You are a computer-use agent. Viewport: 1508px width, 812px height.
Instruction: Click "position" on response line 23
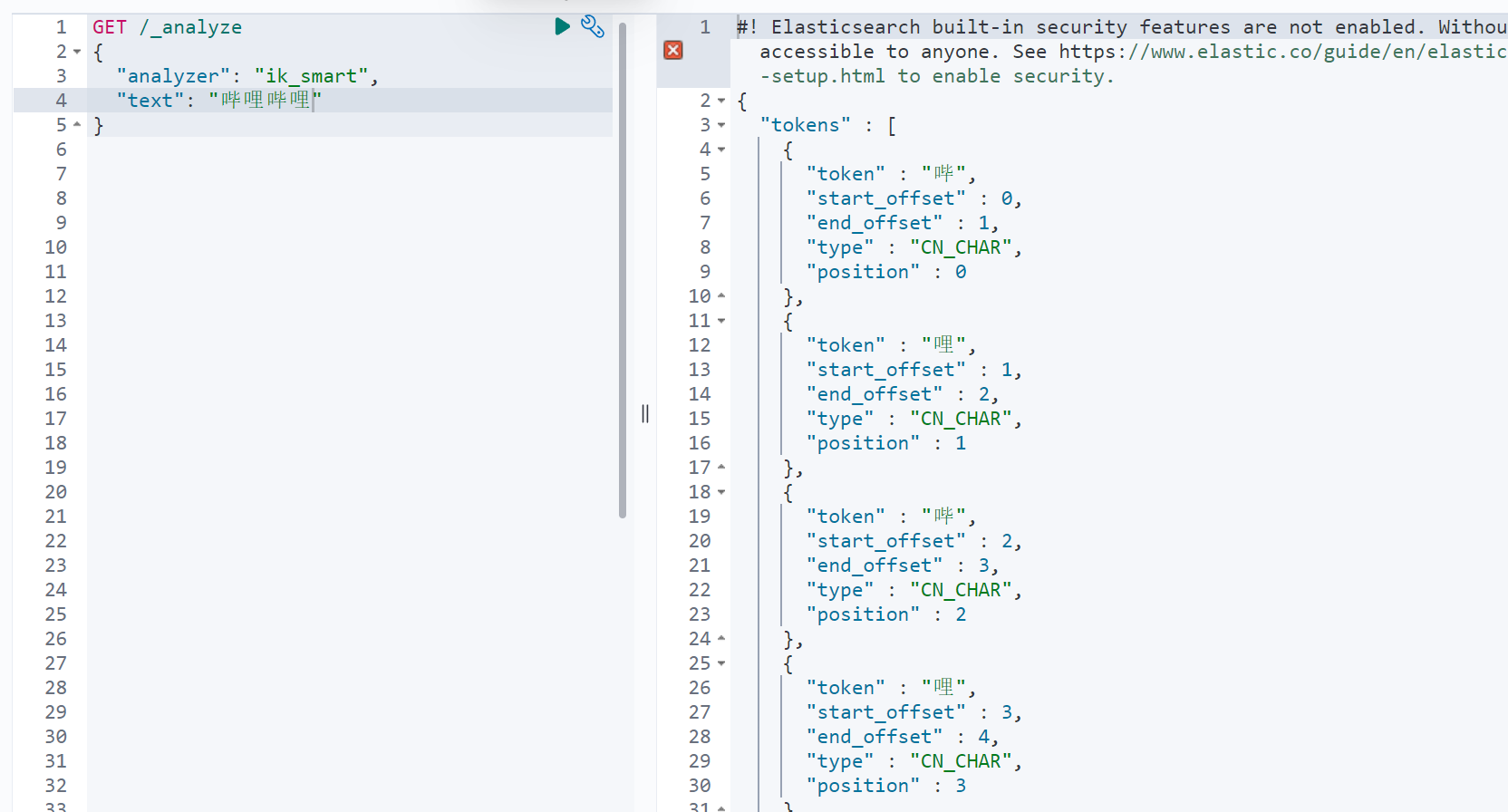(863, 614)
